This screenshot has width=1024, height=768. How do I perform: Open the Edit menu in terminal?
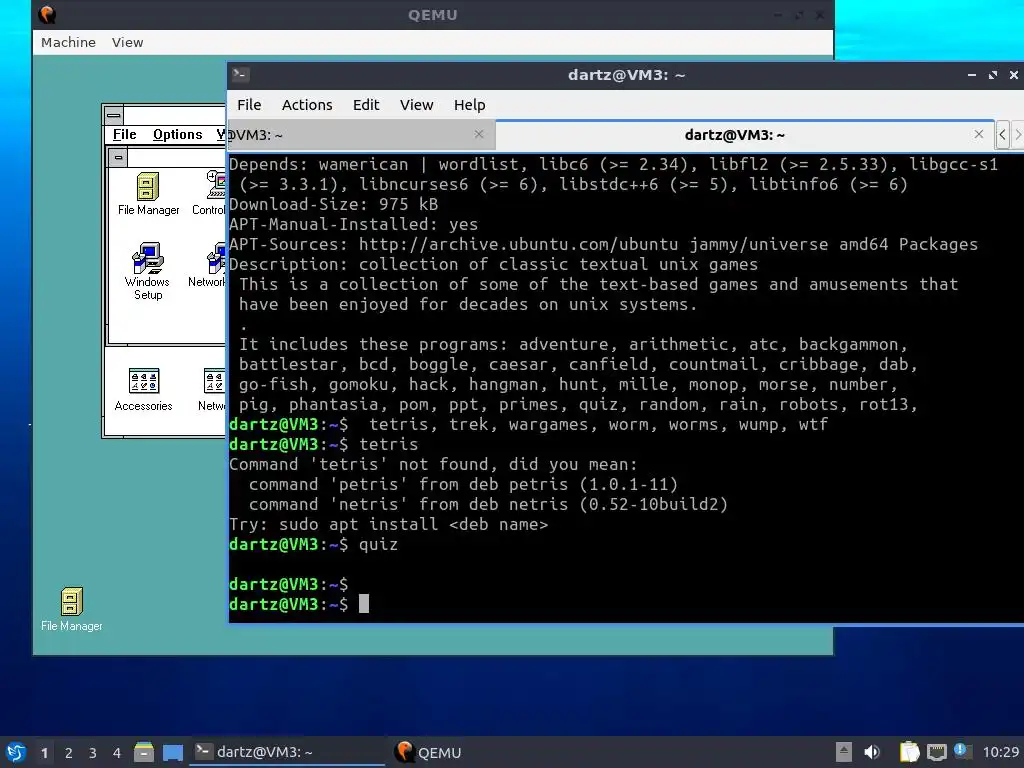(x=366, y=105)
